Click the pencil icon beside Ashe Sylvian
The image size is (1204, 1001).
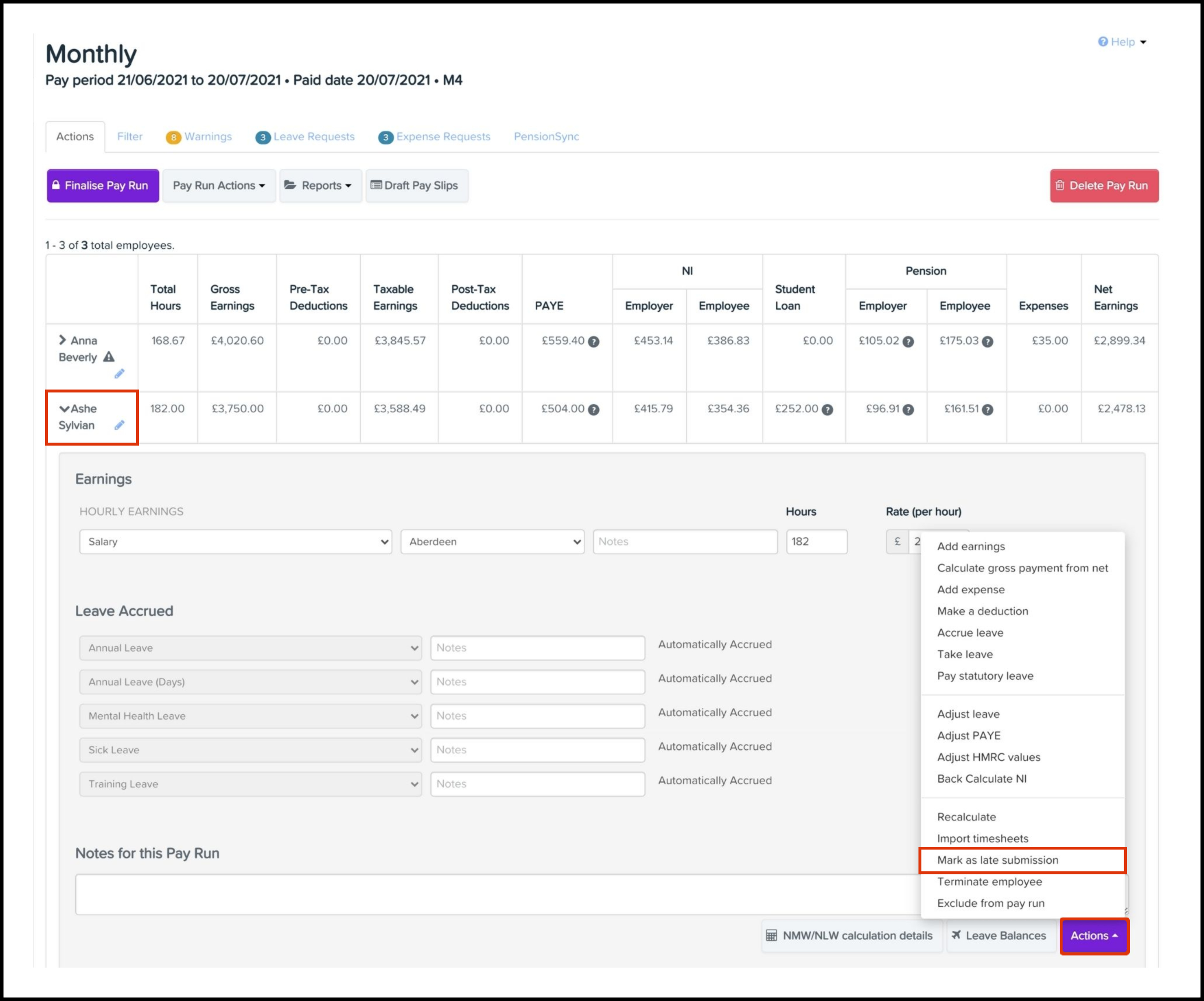[119, 425]
